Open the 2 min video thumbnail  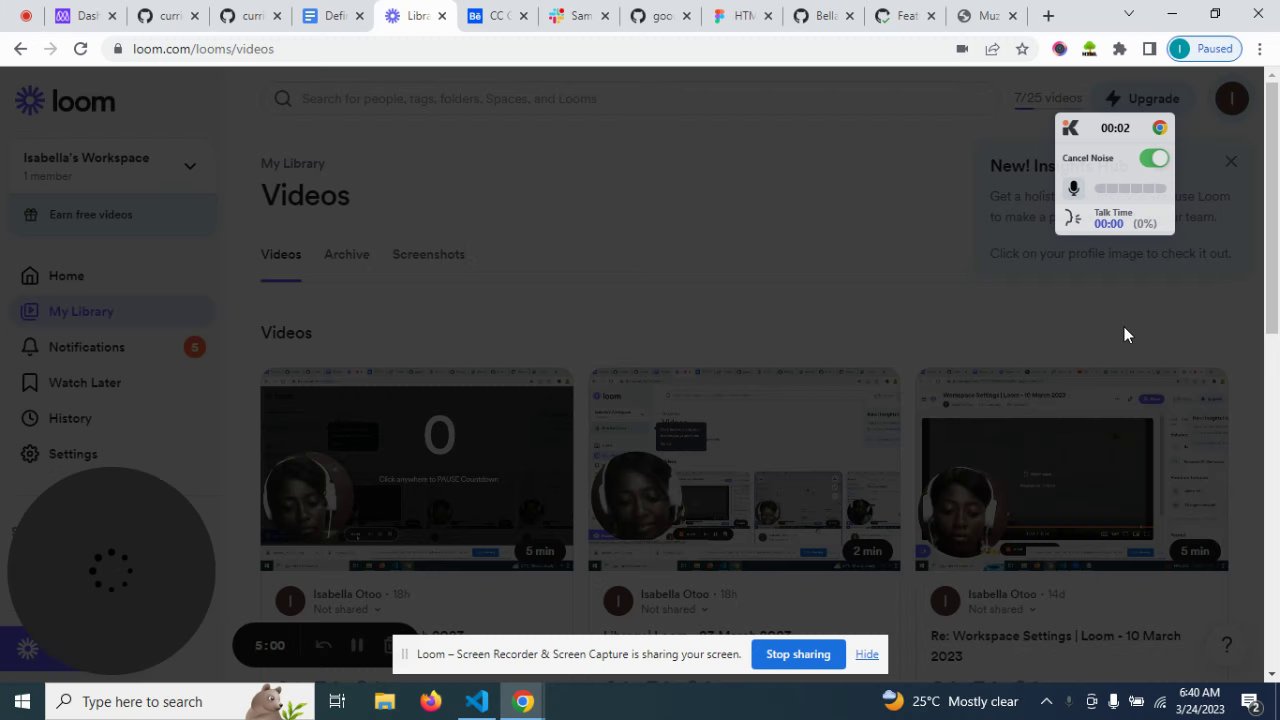point(744,470)
